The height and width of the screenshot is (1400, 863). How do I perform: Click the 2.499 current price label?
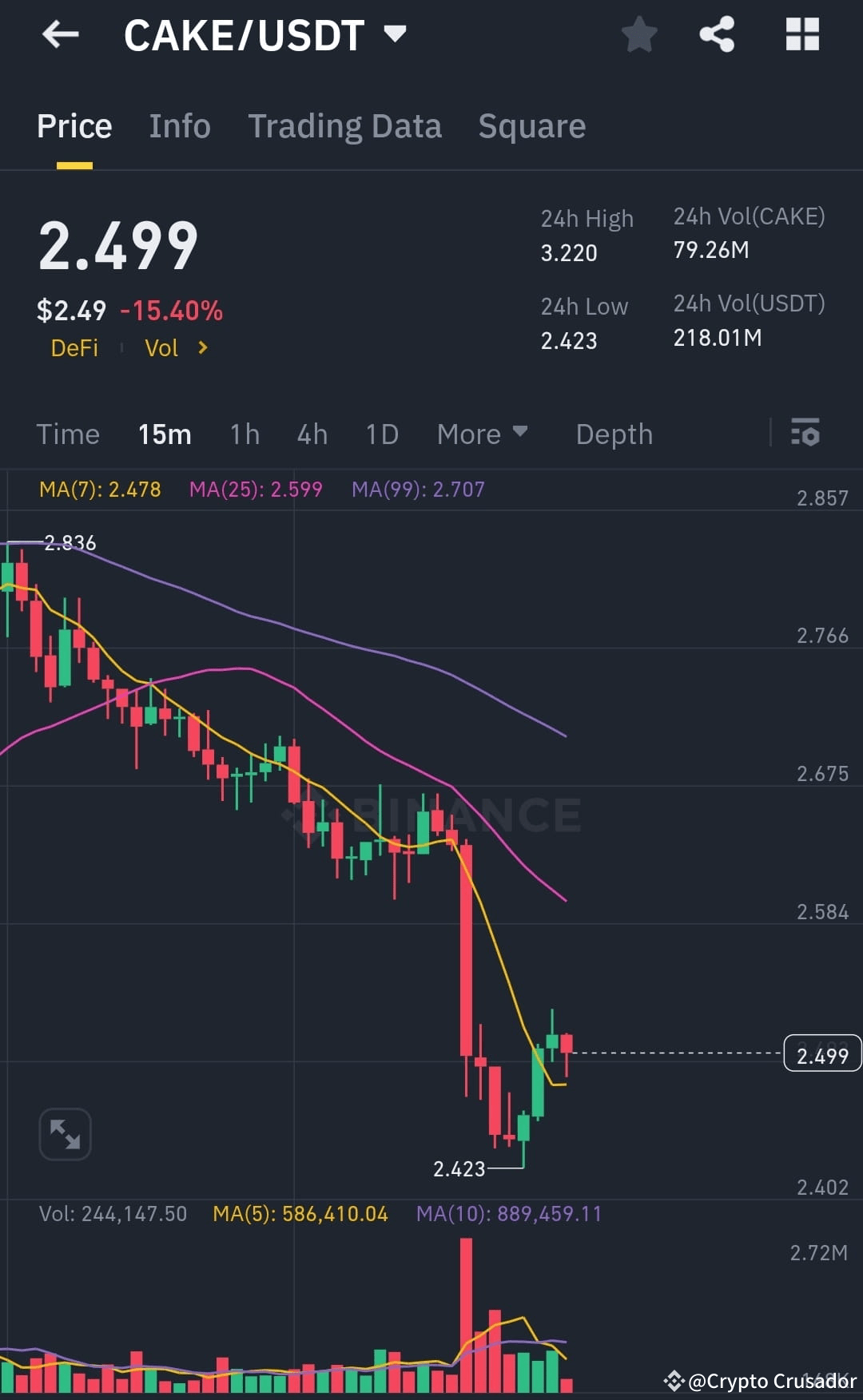[x=822, y=1054]
